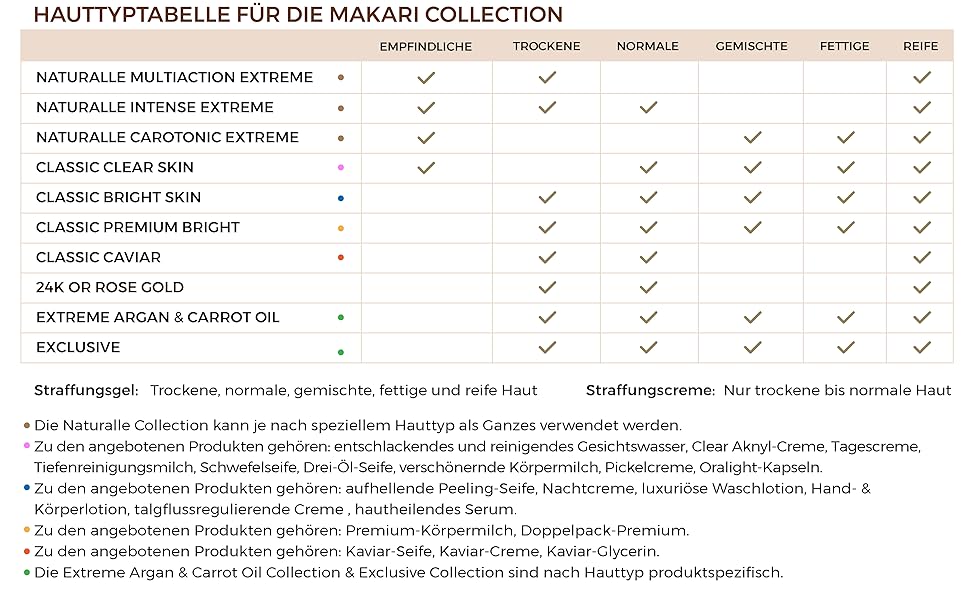Select the Gemischte column header
The image size is (970, 600).
[x=752, y=46]
